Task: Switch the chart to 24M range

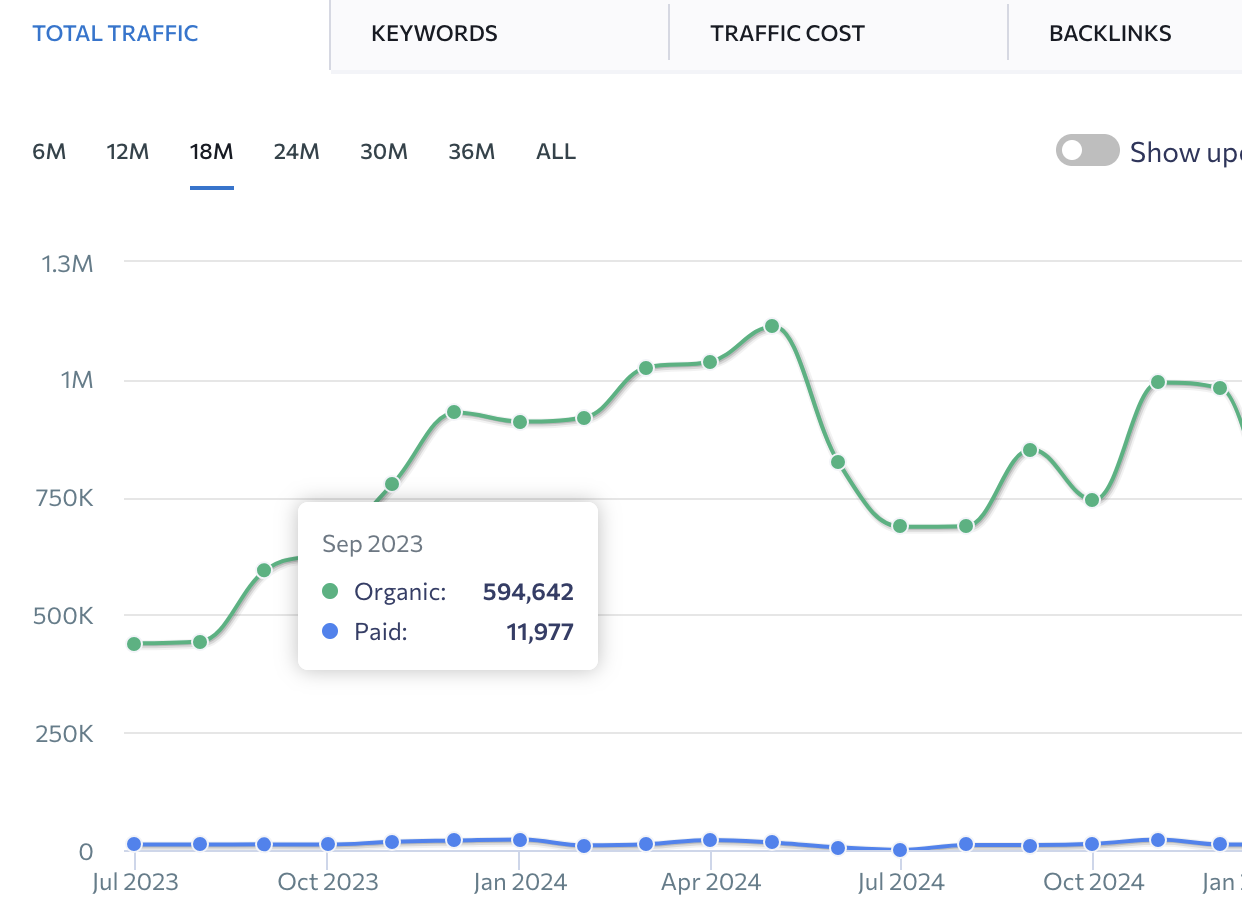Action: point(296,152)
